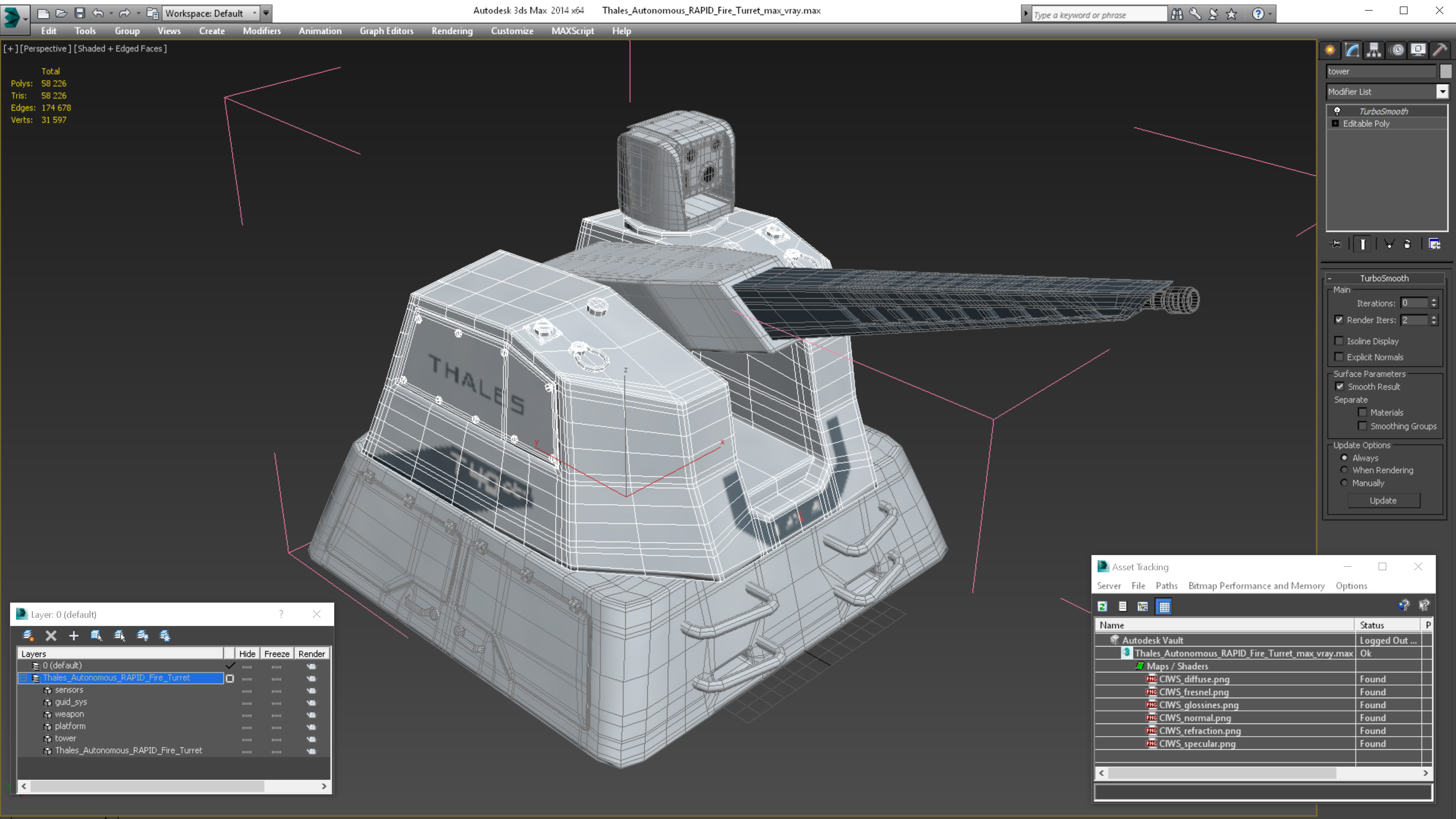Open Help icon dropdown arrow in title bar
The image size is (1456, 819).
(x=1270, y=14)
